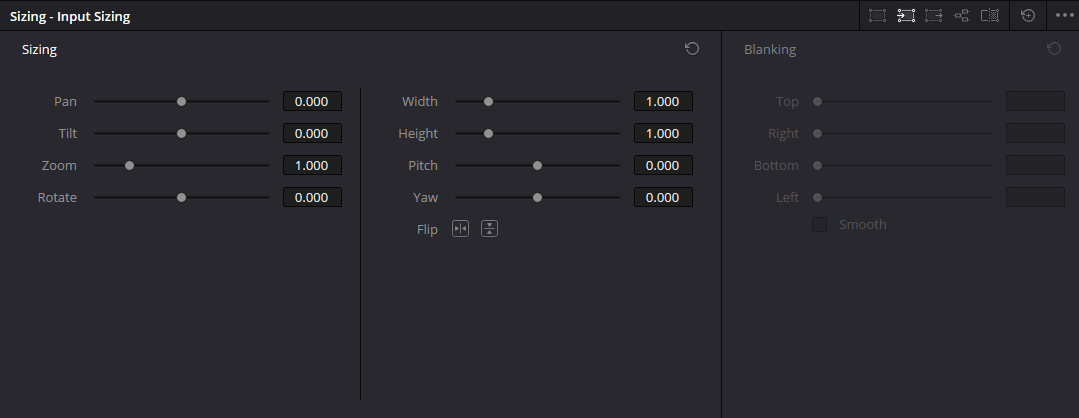Click the Yaw value field

pos(663,198)
